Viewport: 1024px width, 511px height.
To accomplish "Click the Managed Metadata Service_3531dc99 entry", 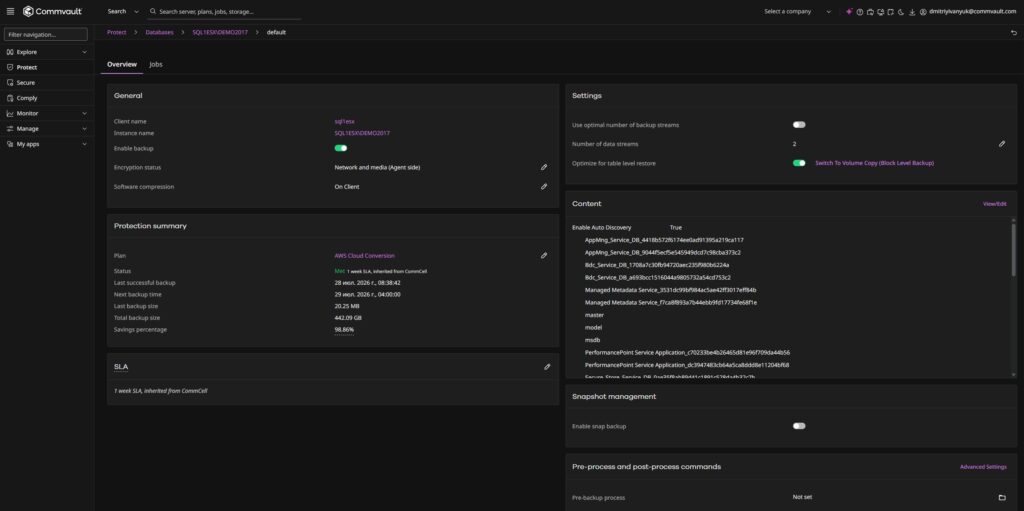I will (x=671, y=290).
